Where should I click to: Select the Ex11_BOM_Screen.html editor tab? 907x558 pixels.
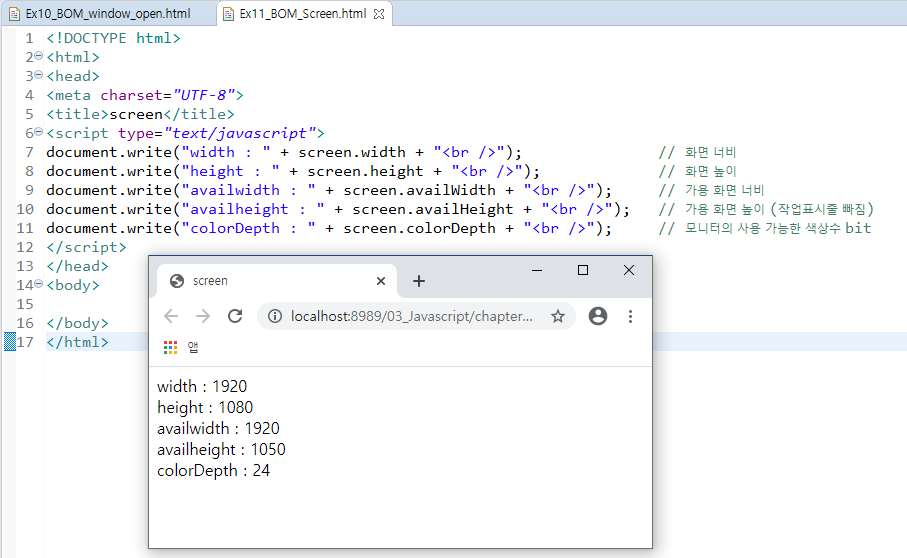[303, 13]
